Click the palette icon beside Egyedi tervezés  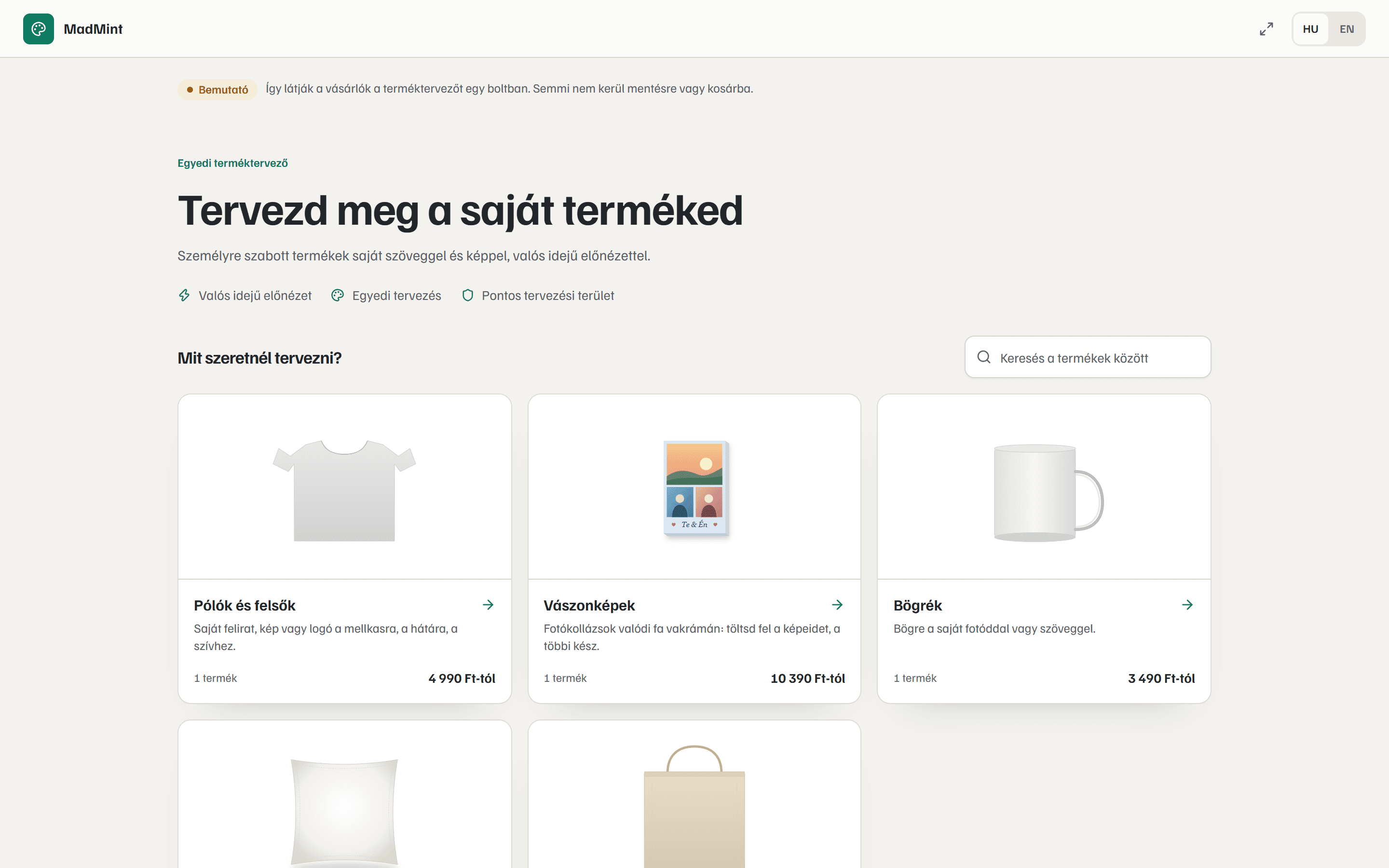[338, 295]
